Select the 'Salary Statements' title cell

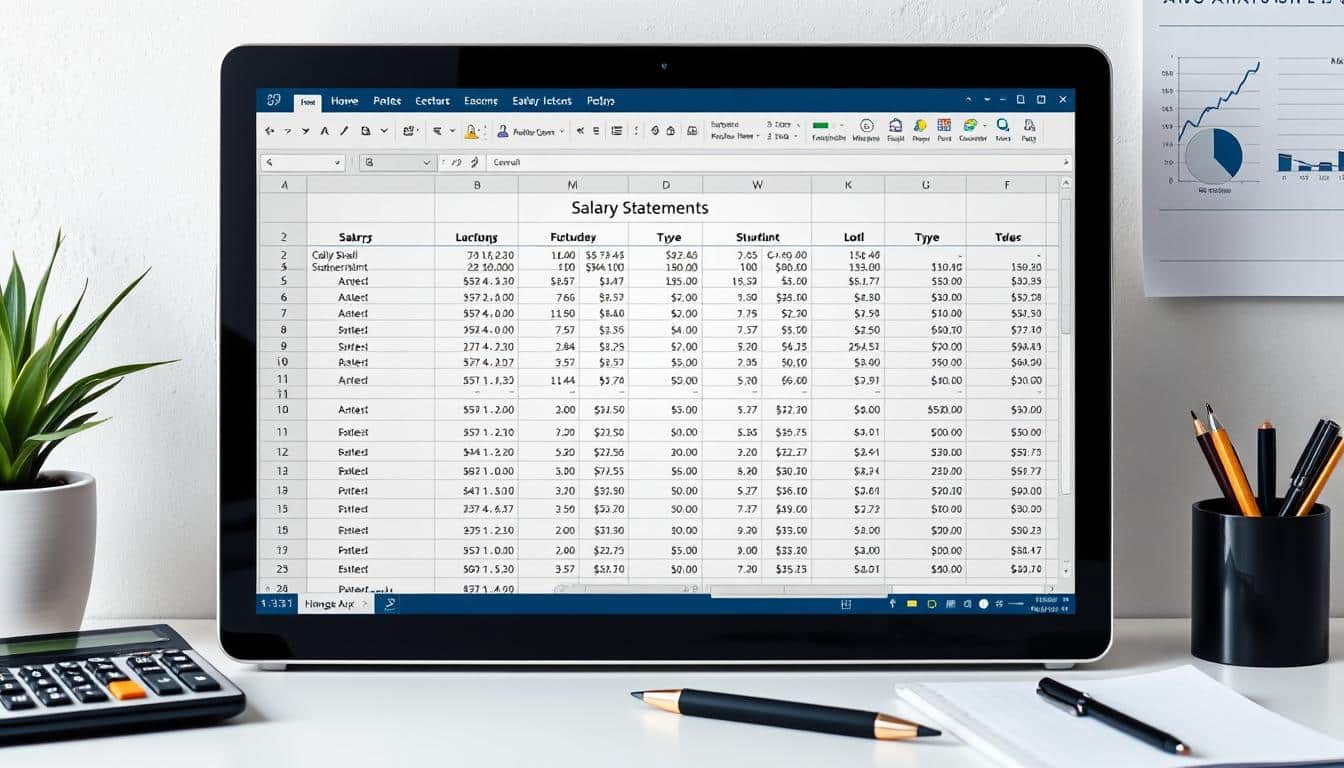(640, 208)
